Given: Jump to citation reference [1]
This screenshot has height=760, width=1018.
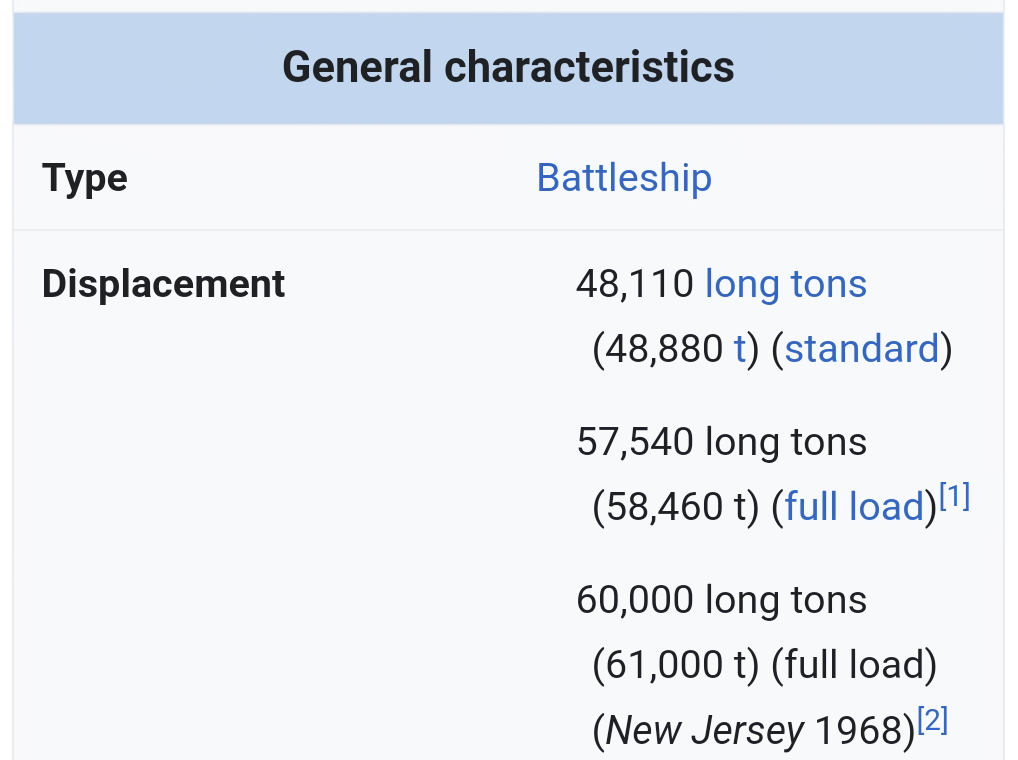Looking at the screenshot, I should [x=955, y=497].
